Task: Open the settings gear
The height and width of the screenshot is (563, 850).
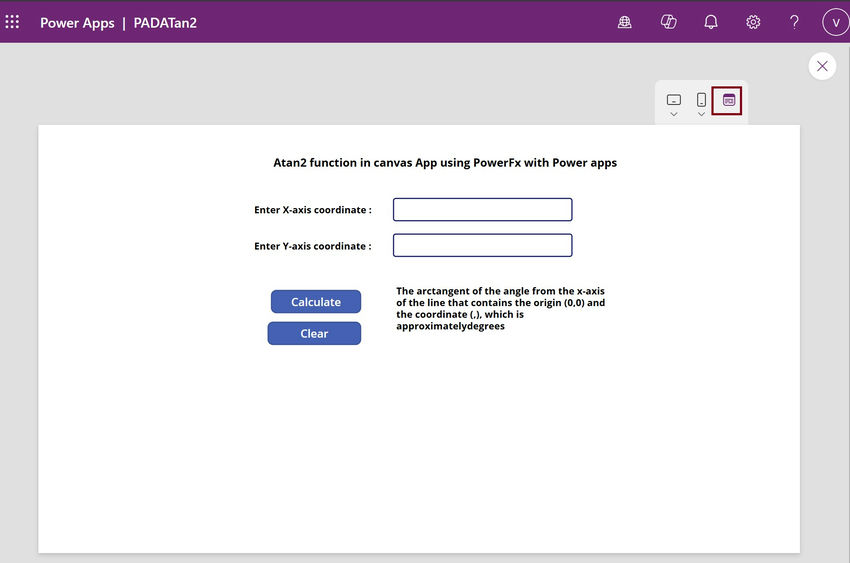Action: pyautogui.click(x=753, y=22)
